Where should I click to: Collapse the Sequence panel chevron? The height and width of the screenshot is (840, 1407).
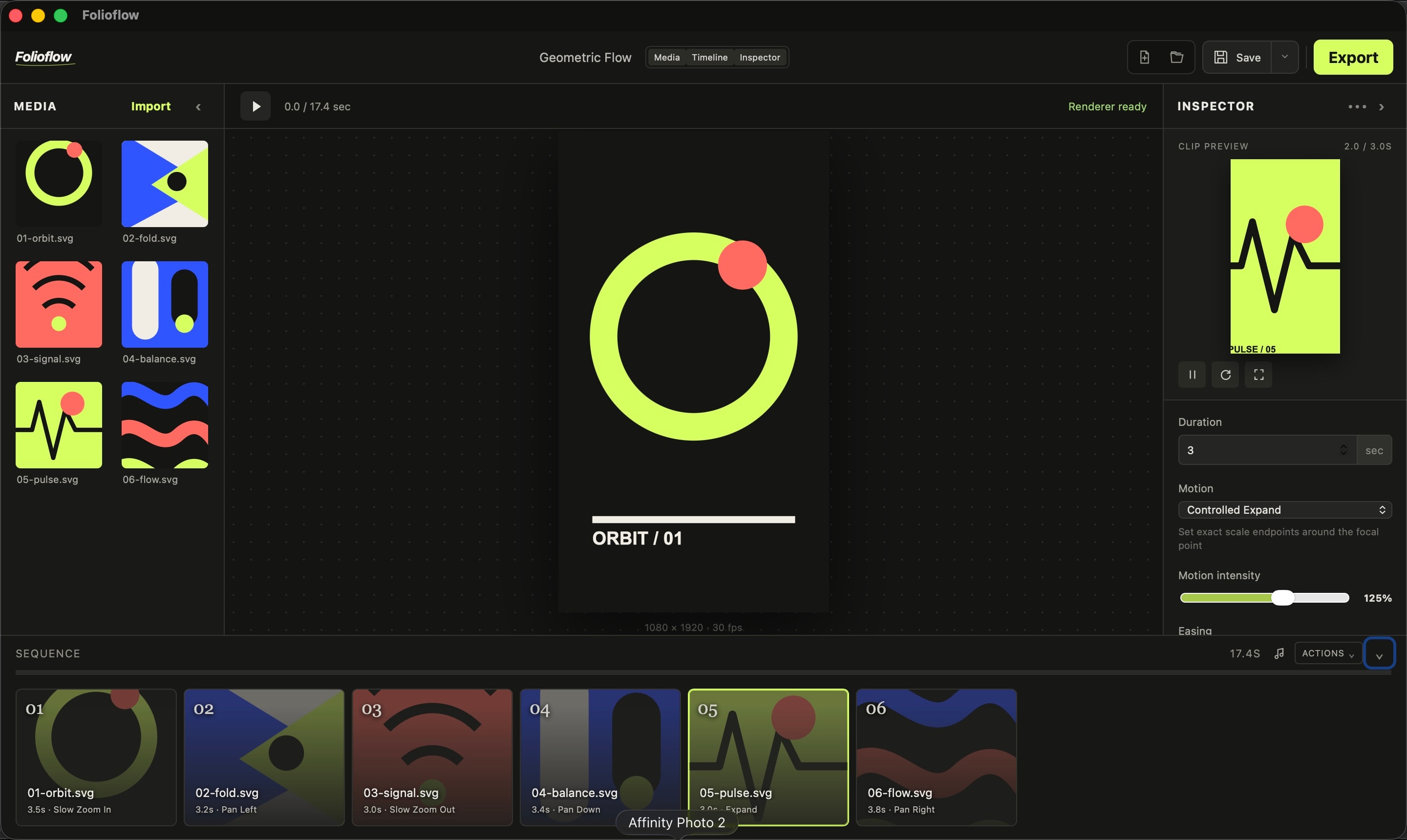[x=1379, y=654]
